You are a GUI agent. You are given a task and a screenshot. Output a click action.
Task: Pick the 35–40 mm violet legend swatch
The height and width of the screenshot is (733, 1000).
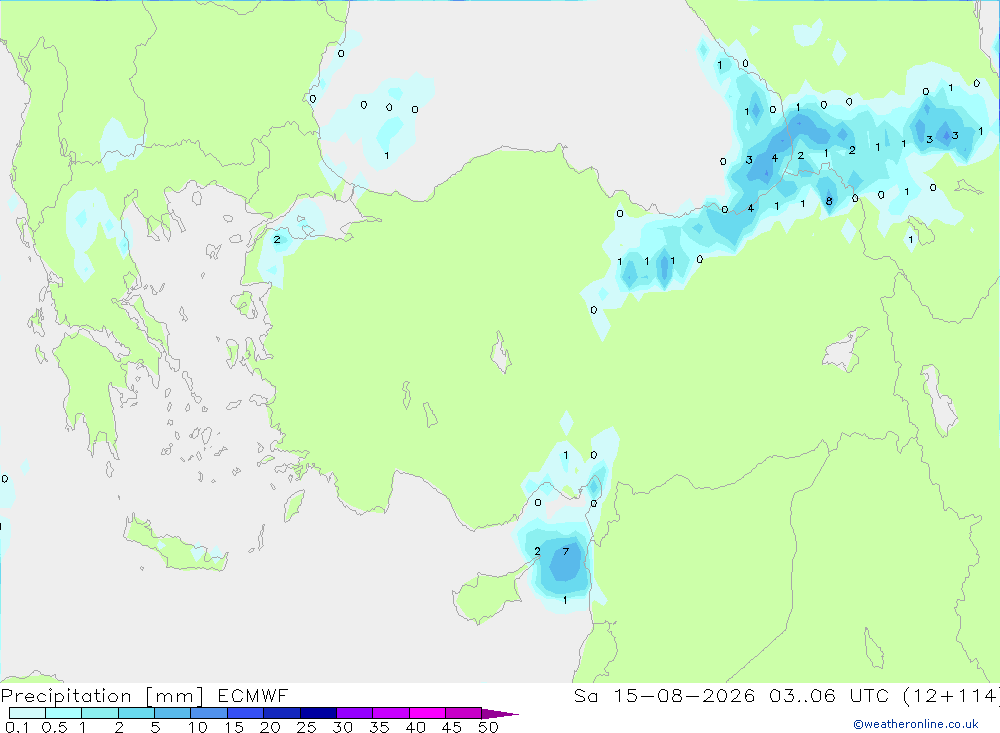[x=390, y=713]
